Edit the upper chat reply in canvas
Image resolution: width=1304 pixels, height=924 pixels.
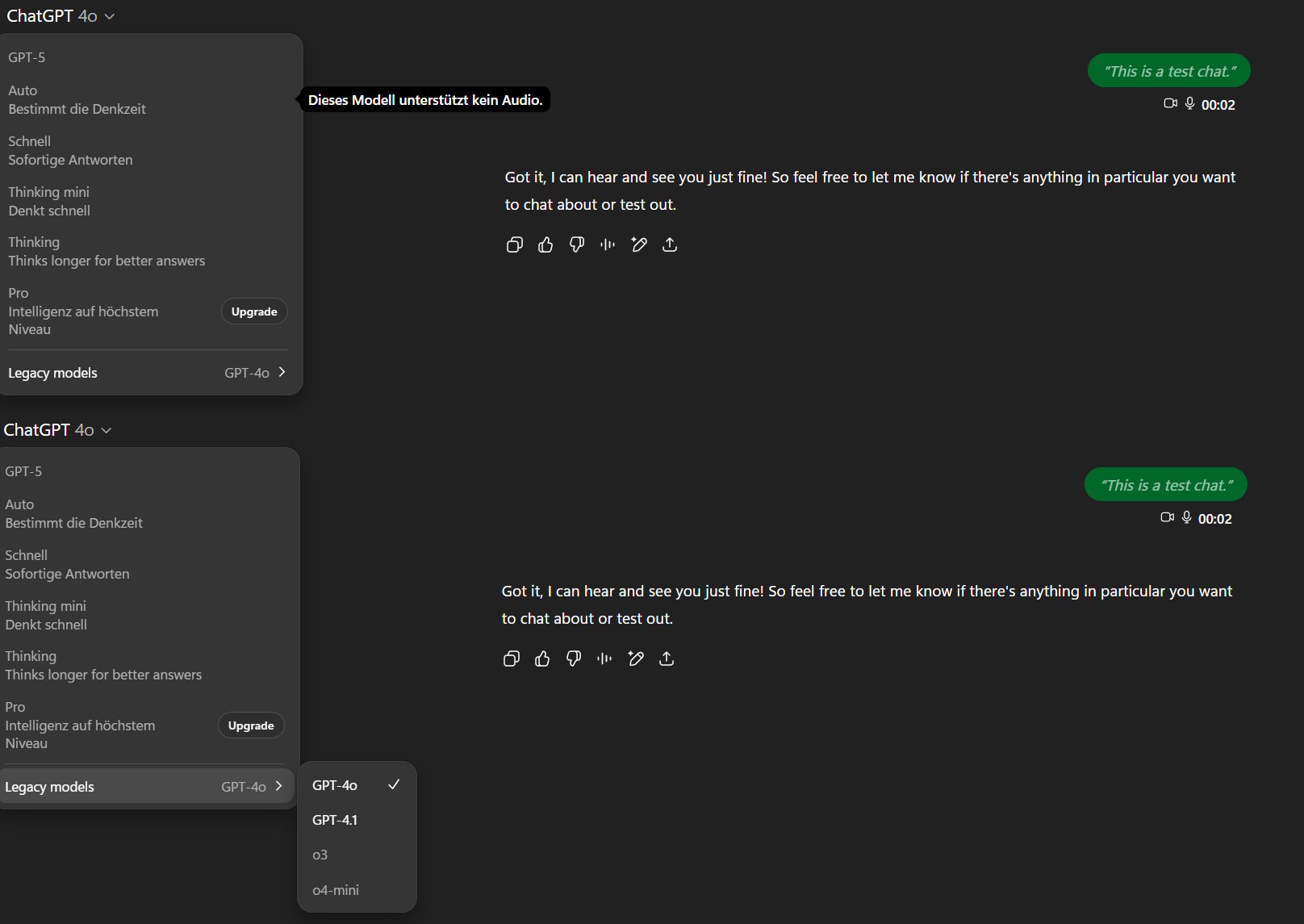639,245
